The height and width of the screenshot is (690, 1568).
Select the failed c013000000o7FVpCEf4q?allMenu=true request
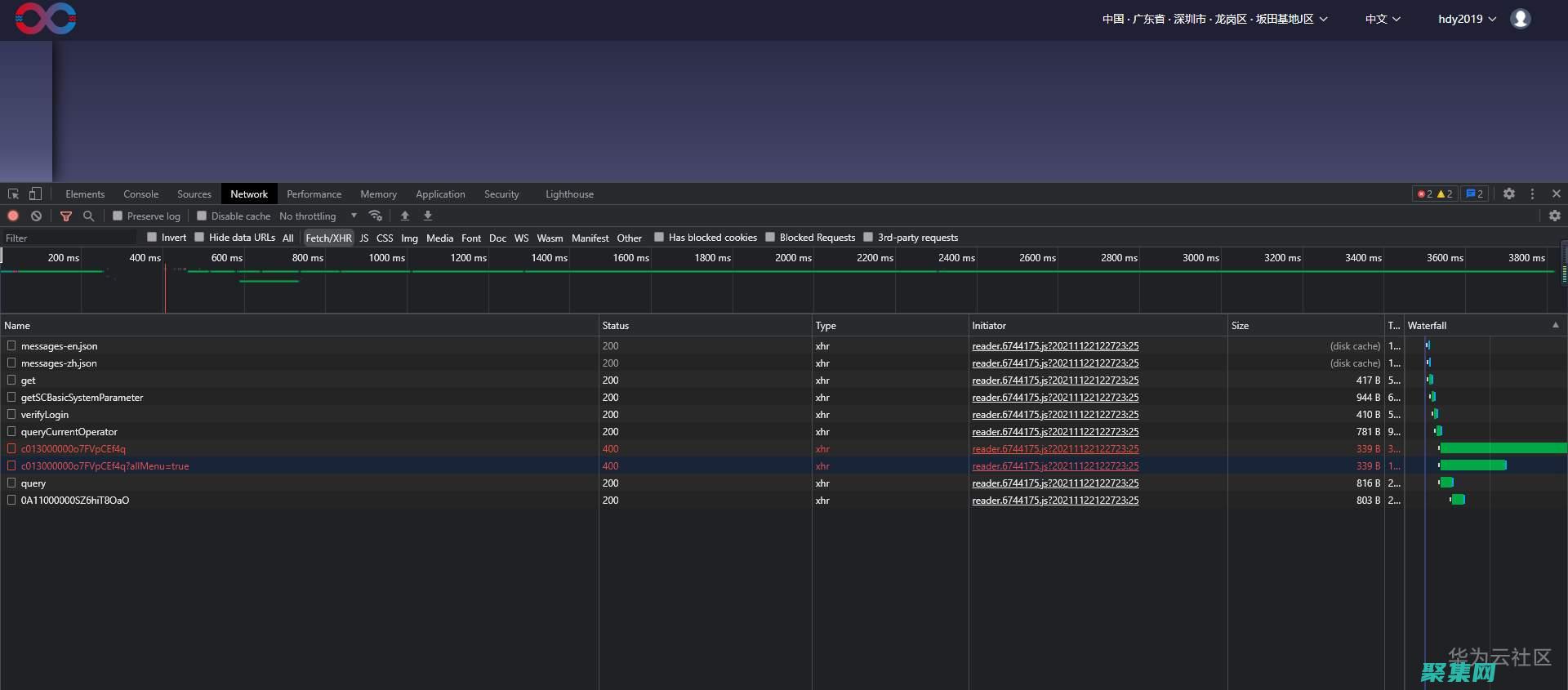[105, 466]
